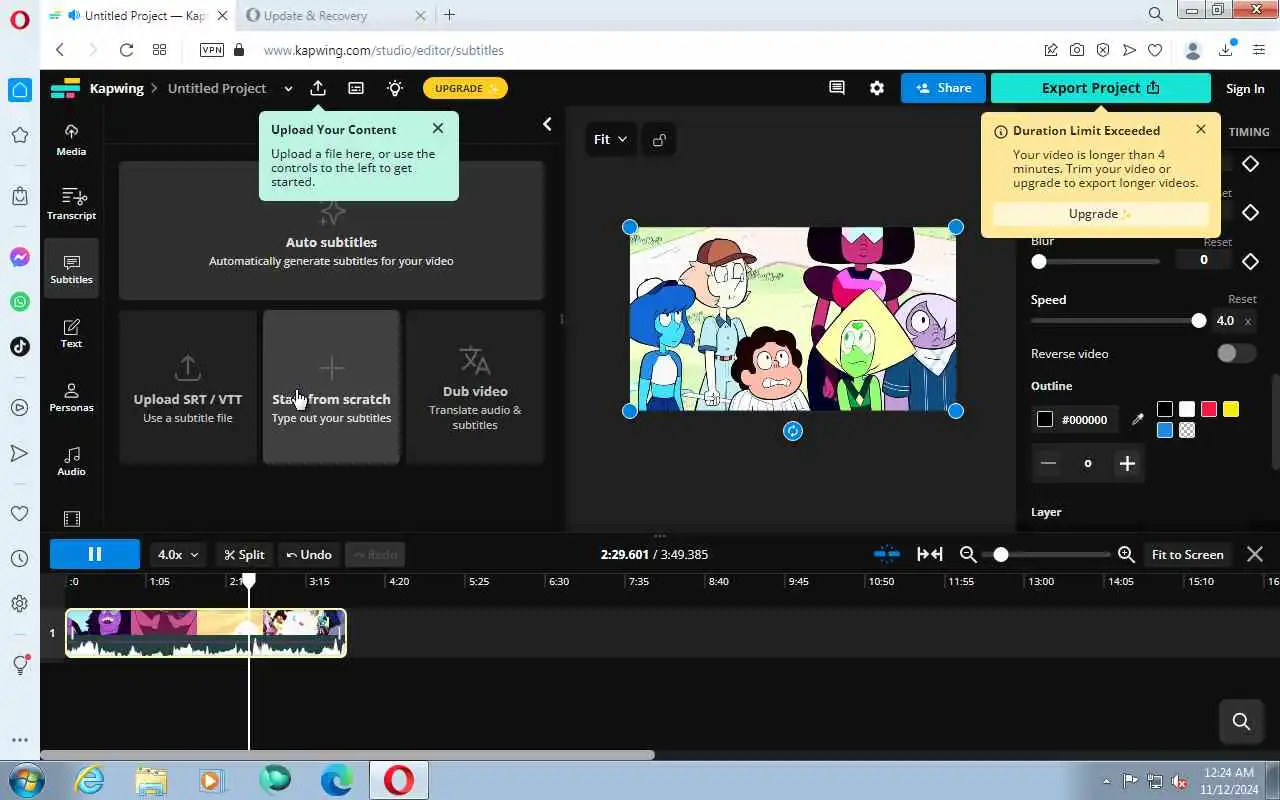The height and width of the screenshot is (800, 1280).
Task: Click the Export Project button
Action: click(x=1100, y=88)
